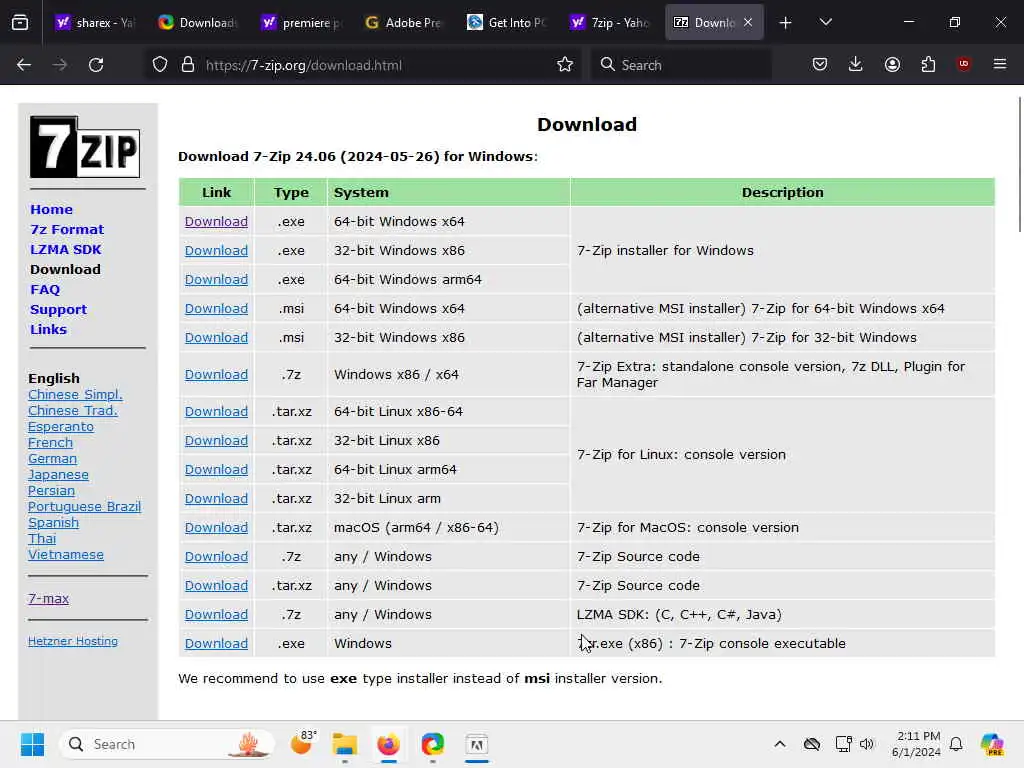The height and width of the screenshot is (768, 1024).
Task: Switch to the Adobe Pre tab
Action: [405, 23]
